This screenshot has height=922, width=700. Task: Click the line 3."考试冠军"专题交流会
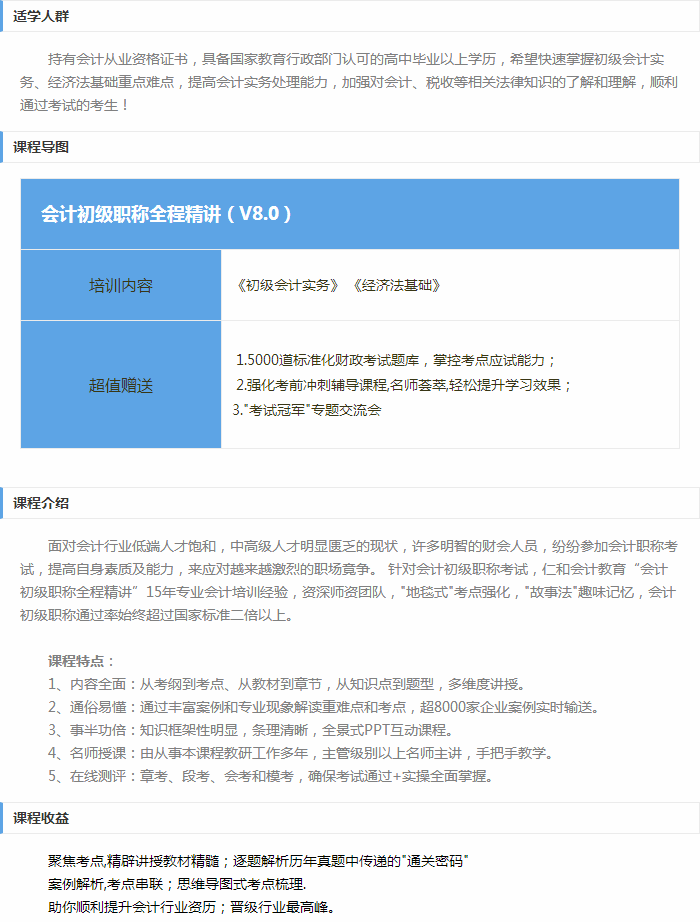pos(307,410)
